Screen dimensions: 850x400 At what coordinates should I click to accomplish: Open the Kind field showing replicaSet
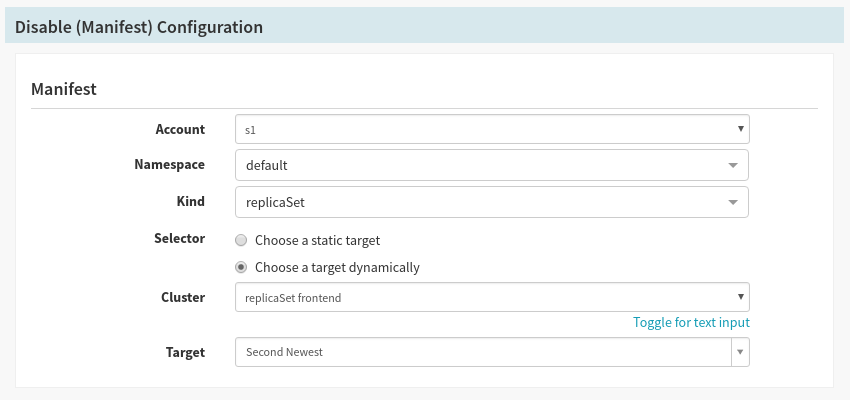pyautogui.click(x=480, y=202)
